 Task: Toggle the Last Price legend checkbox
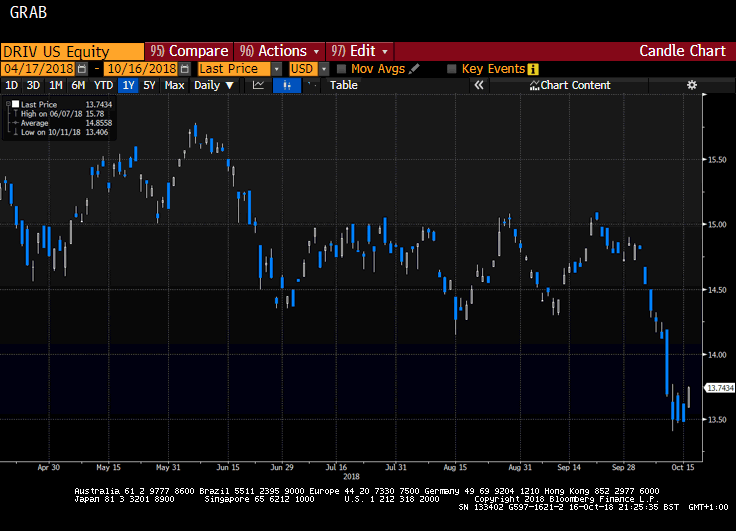(15, 104)
